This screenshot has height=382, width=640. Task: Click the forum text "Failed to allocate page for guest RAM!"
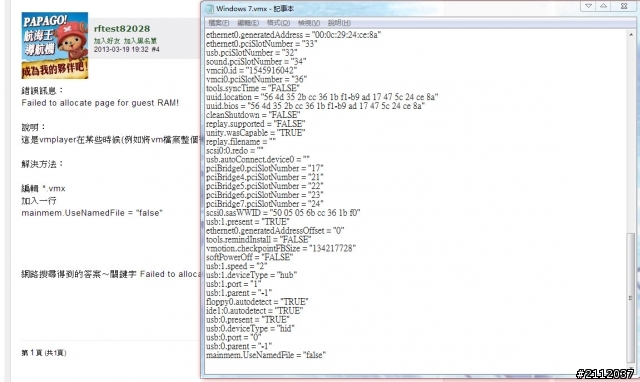point(100,103)
